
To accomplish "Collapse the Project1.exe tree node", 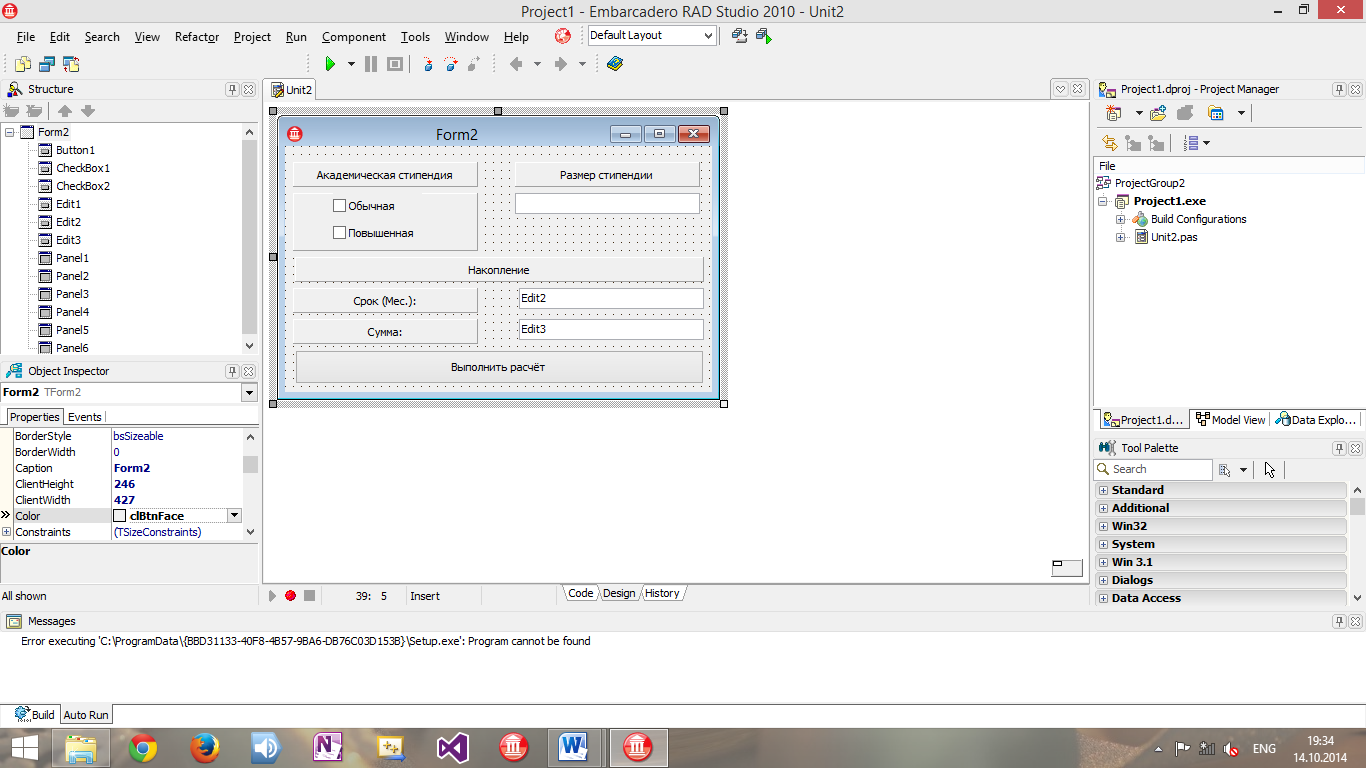I will pyautogui.click(x=1103, y=201).
